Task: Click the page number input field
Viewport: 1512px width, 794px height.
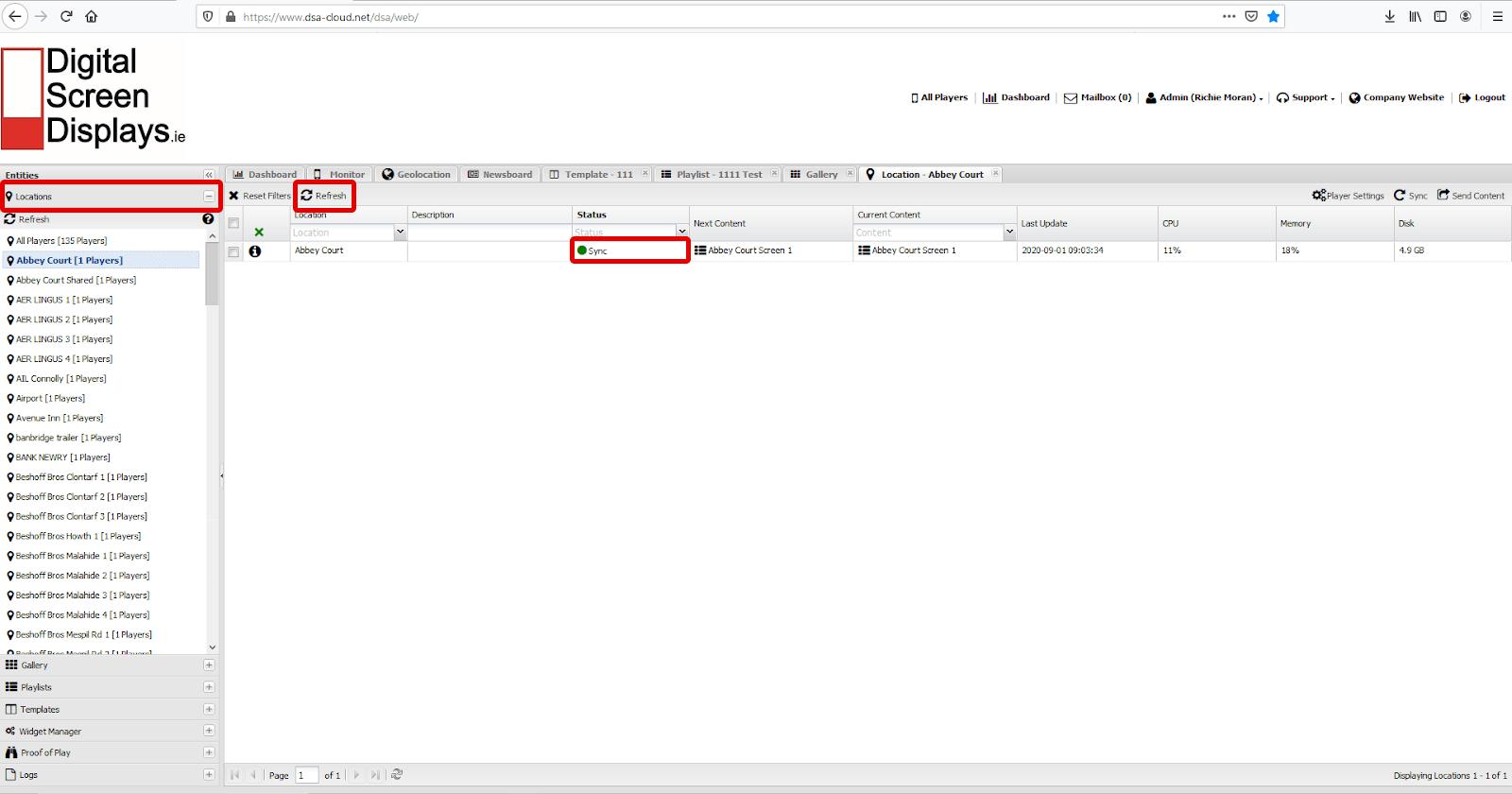Action: coord(307,775)
